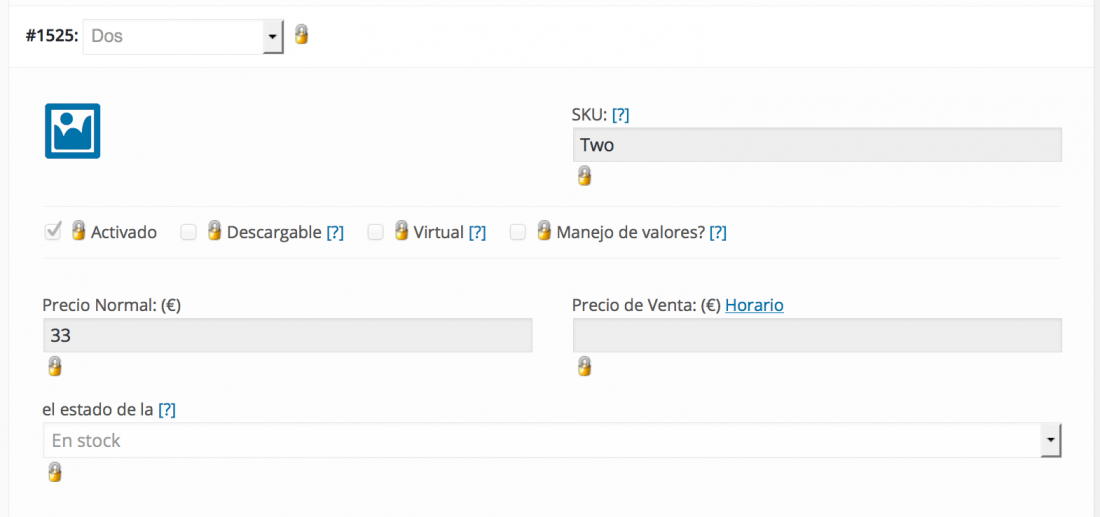The width and height of the screenshot is (1100, 517).
Task: Click the Precio Normal field showing 33
Action: pos(288,336)
